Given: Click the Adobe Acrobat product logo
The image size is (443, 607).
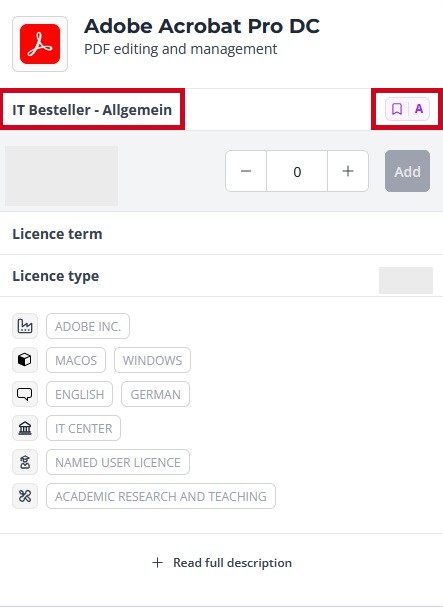Looking at the screenshot, I should point(40,44).
